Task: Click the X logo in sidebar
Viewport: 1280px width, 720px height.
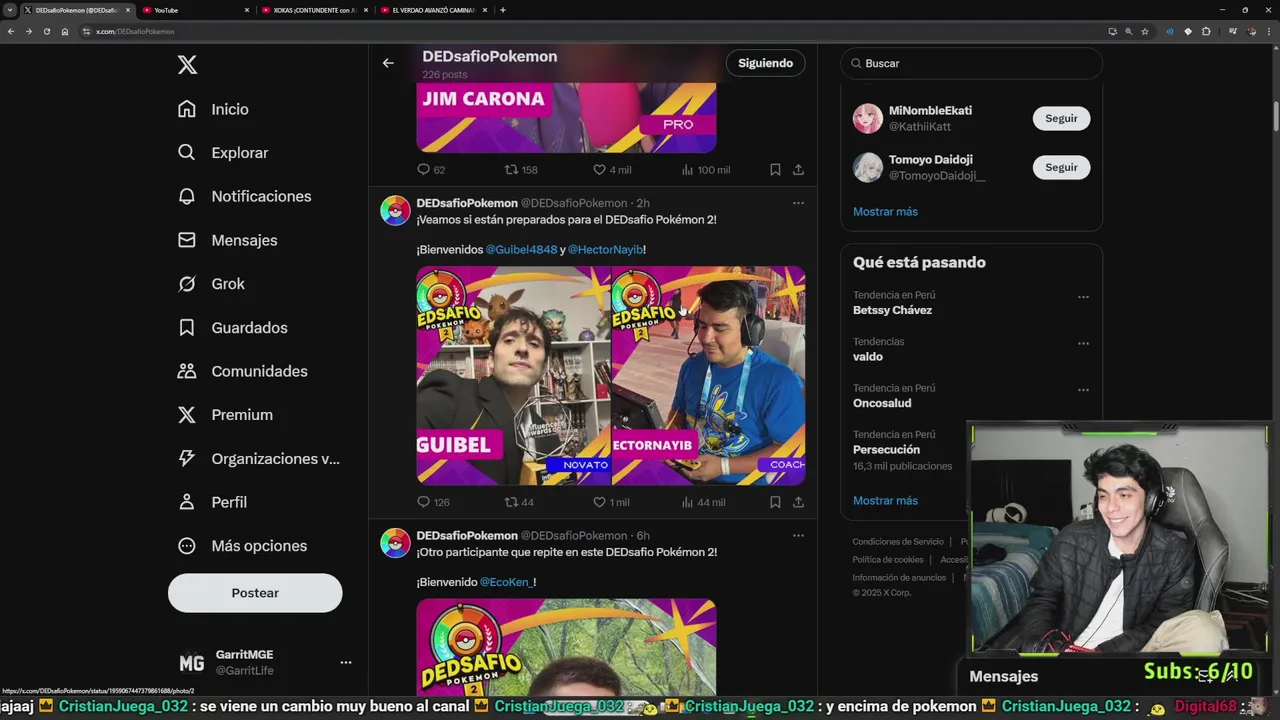Action: point(187,65)
